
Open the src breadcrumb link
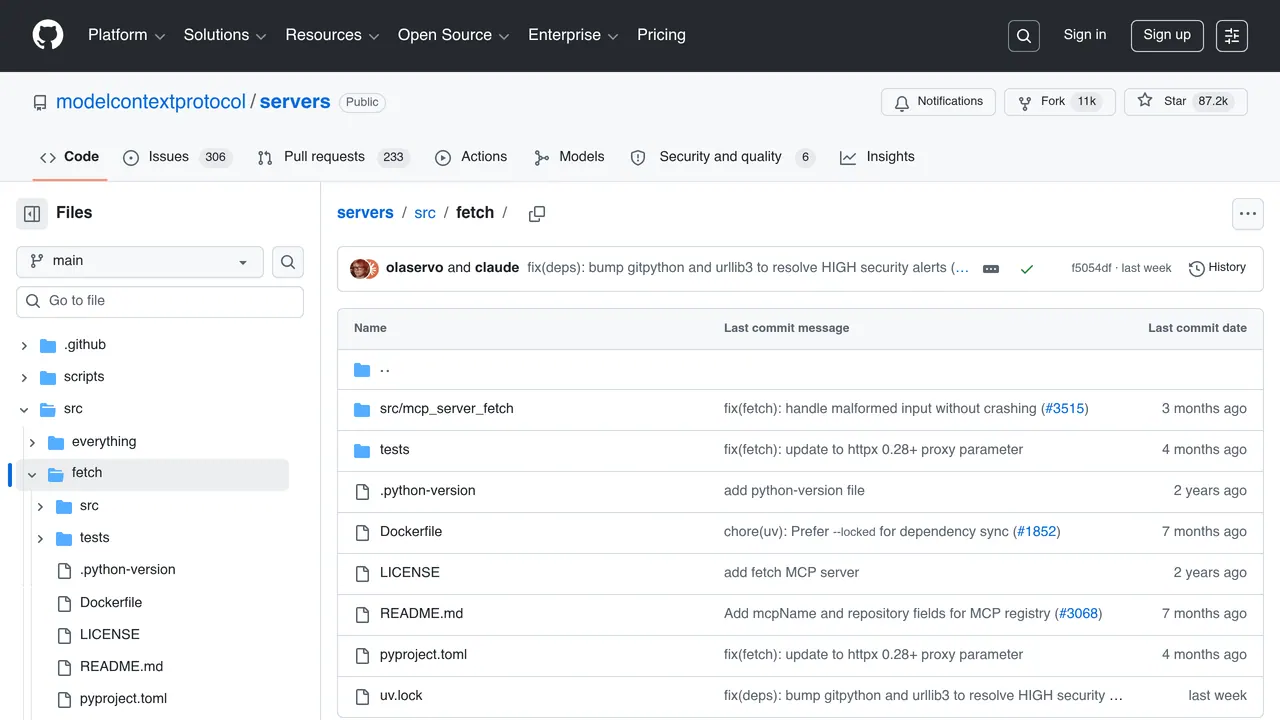coord(425,213)
